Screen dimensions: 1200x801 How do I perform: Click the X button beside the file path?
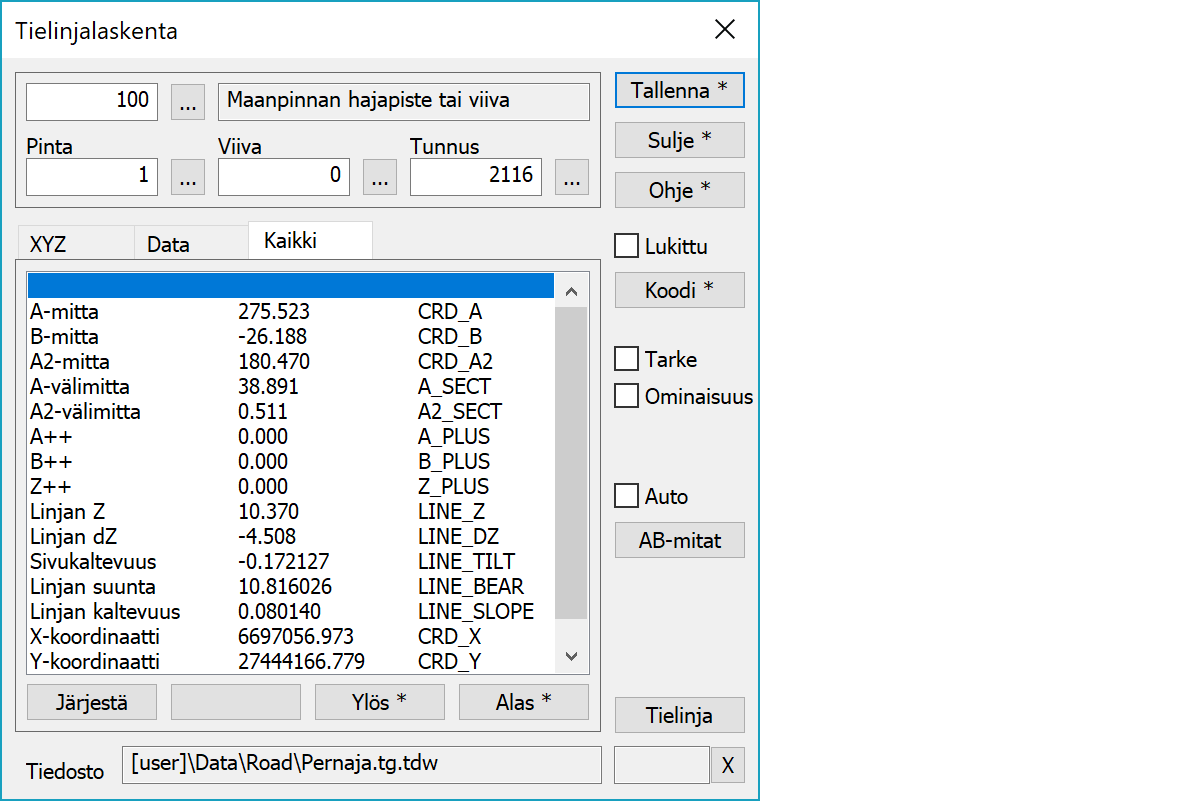(x=728, y=765)
